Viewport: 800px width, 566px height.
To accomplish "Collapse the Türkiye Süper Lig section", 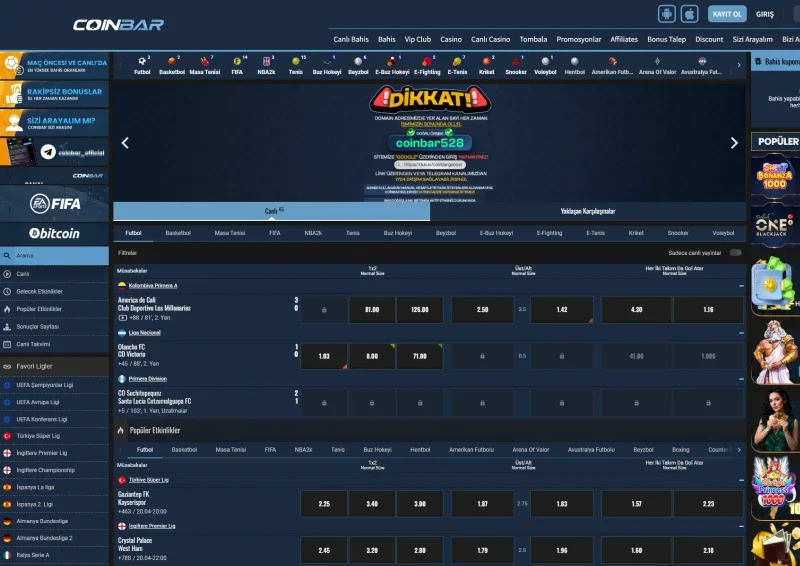I will 741,480.
